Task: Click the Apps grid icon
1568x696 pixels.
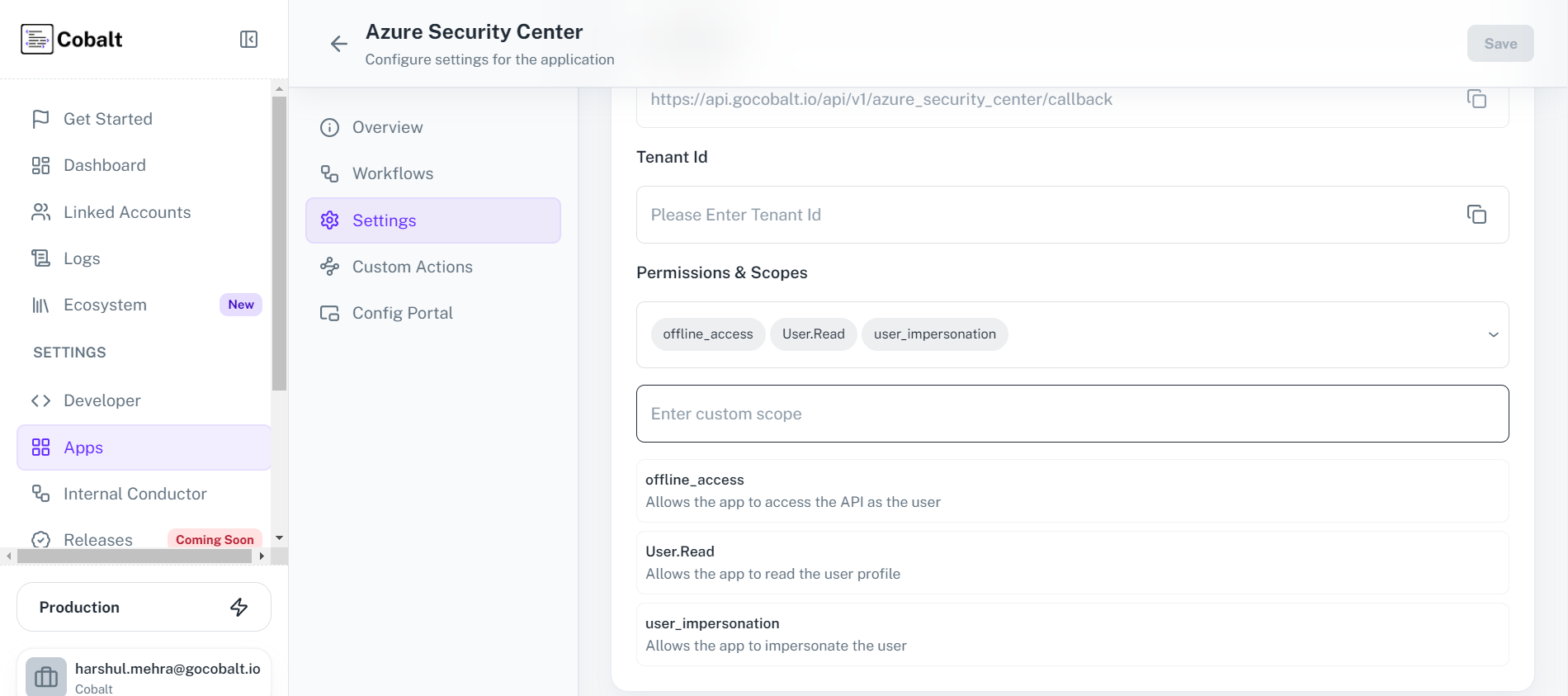Action: tap(40, 447)
